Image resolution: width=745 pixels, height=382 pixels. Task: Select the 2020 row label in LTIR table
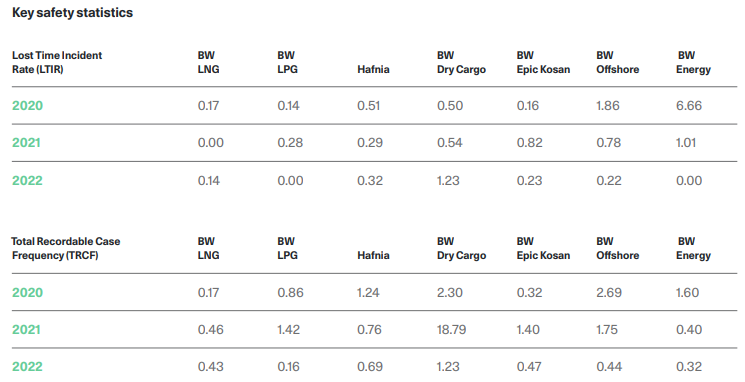pyautogui.click(x=28, y=105)
